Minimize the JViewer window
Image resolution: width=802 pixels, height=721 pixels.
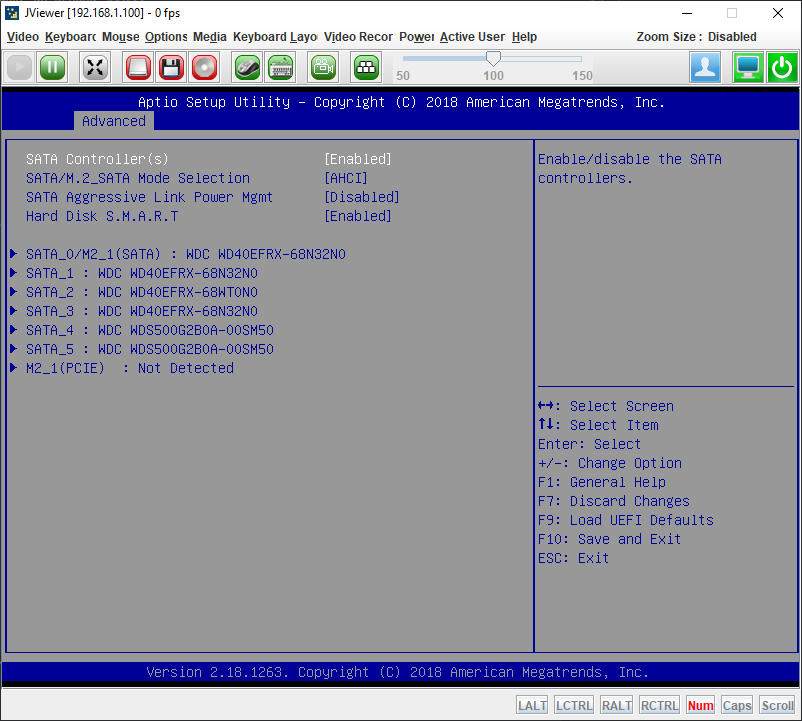click(687, 13)
